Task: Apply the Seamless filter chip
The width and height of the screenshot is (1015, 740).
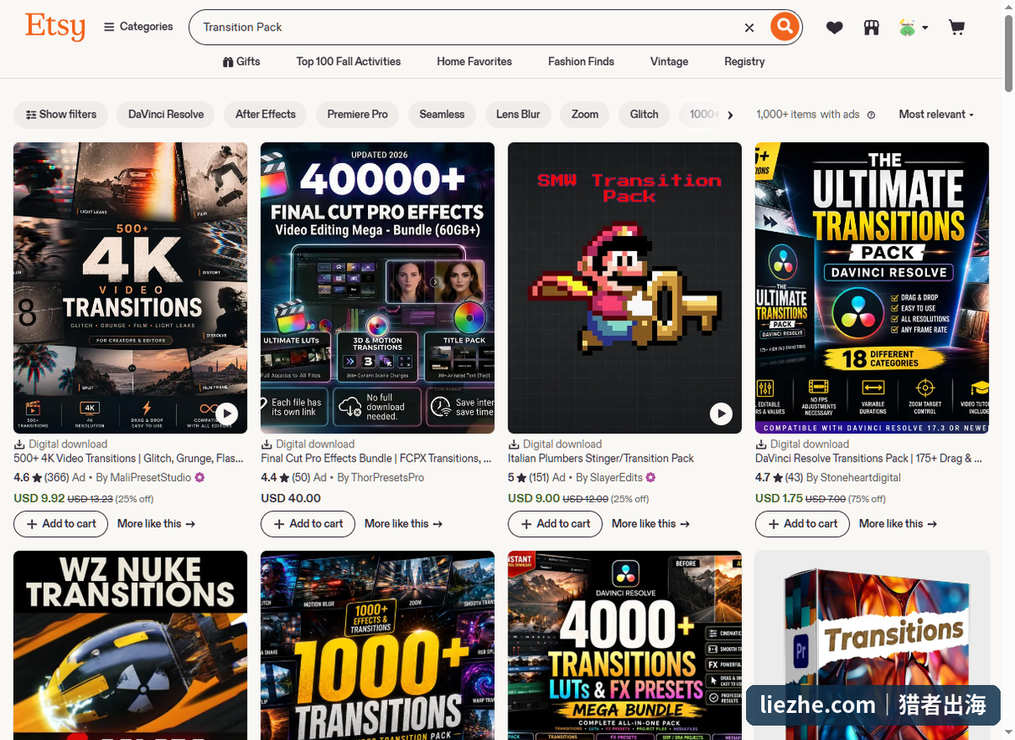Action: 441,114
